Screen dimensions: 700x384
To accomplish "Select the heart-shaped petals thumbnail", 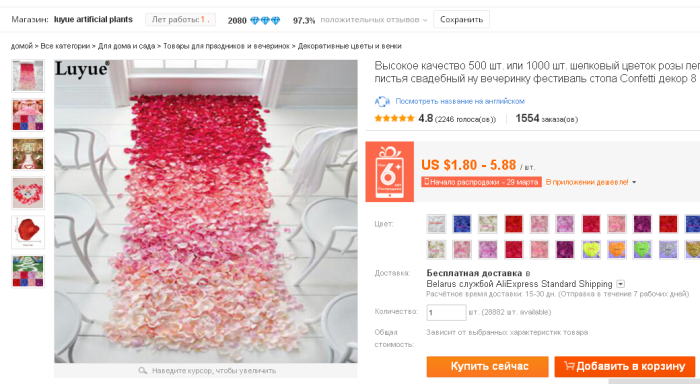I will [x=28, y=193].
